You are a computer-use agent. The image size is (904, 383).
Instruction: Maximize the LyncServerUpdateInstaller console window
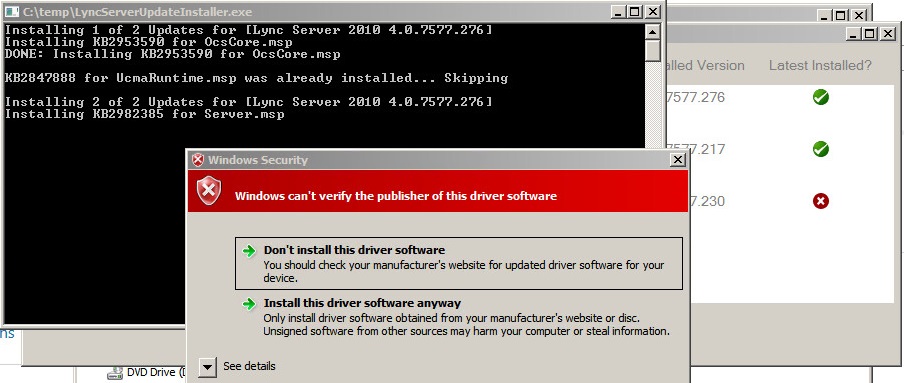[635, 12]
